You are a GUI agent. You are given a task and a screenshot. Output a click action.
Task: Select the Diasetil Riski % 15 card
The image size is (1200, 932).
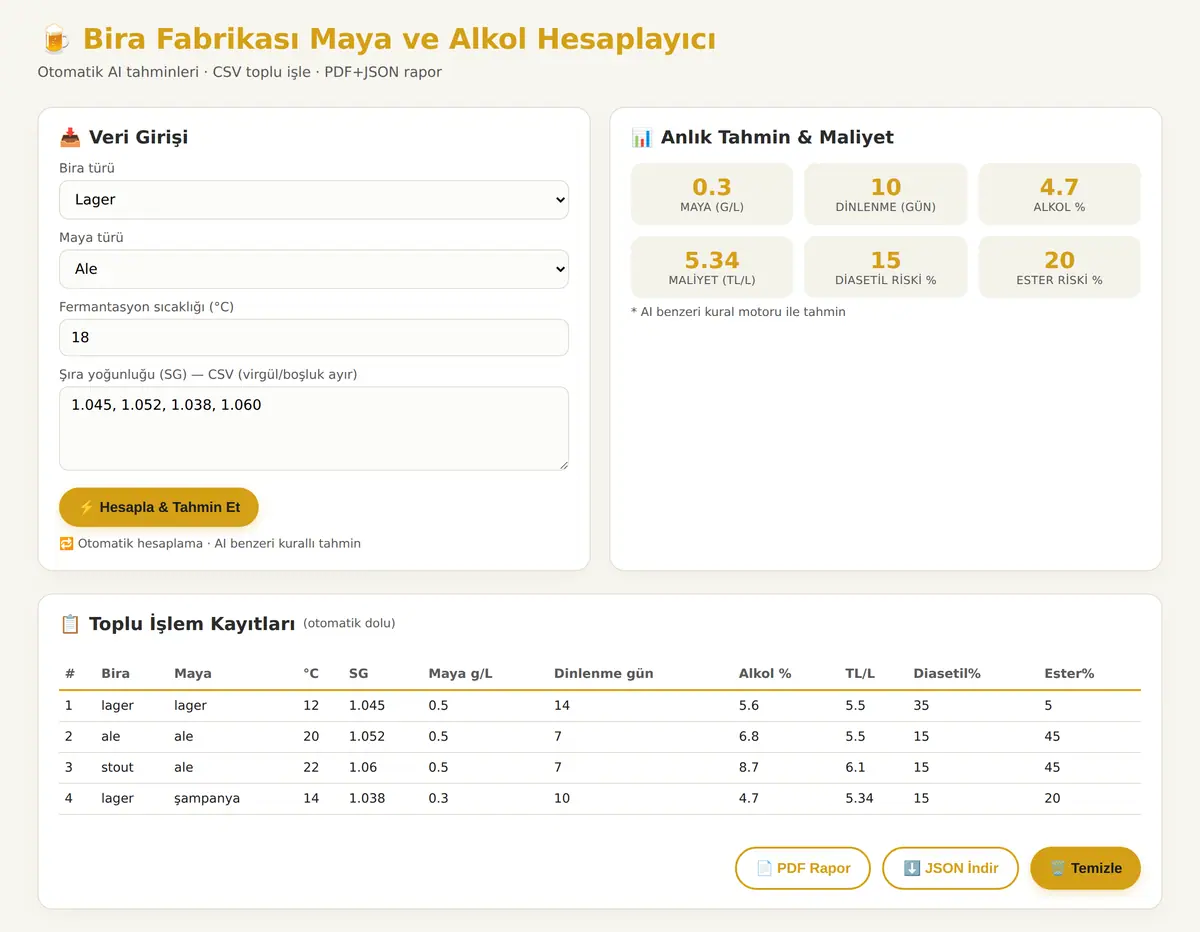pos(886,267)
